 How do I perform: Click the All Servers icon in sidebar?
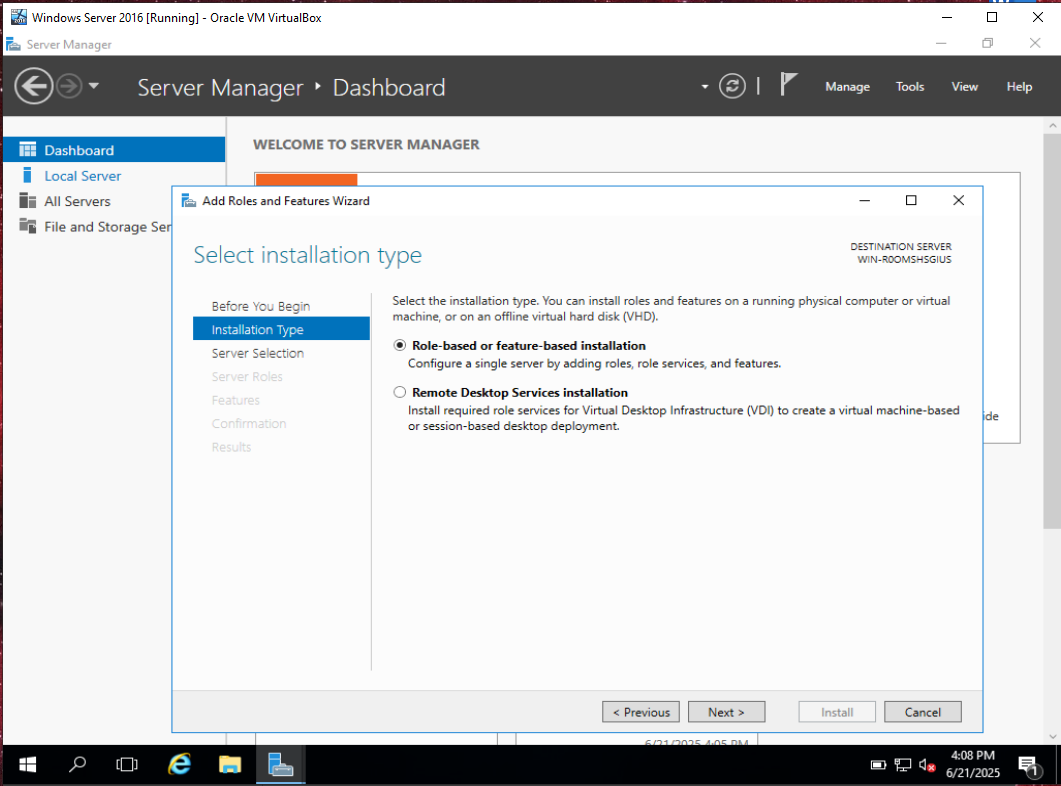pyautogui.click(x=28, y=201)
